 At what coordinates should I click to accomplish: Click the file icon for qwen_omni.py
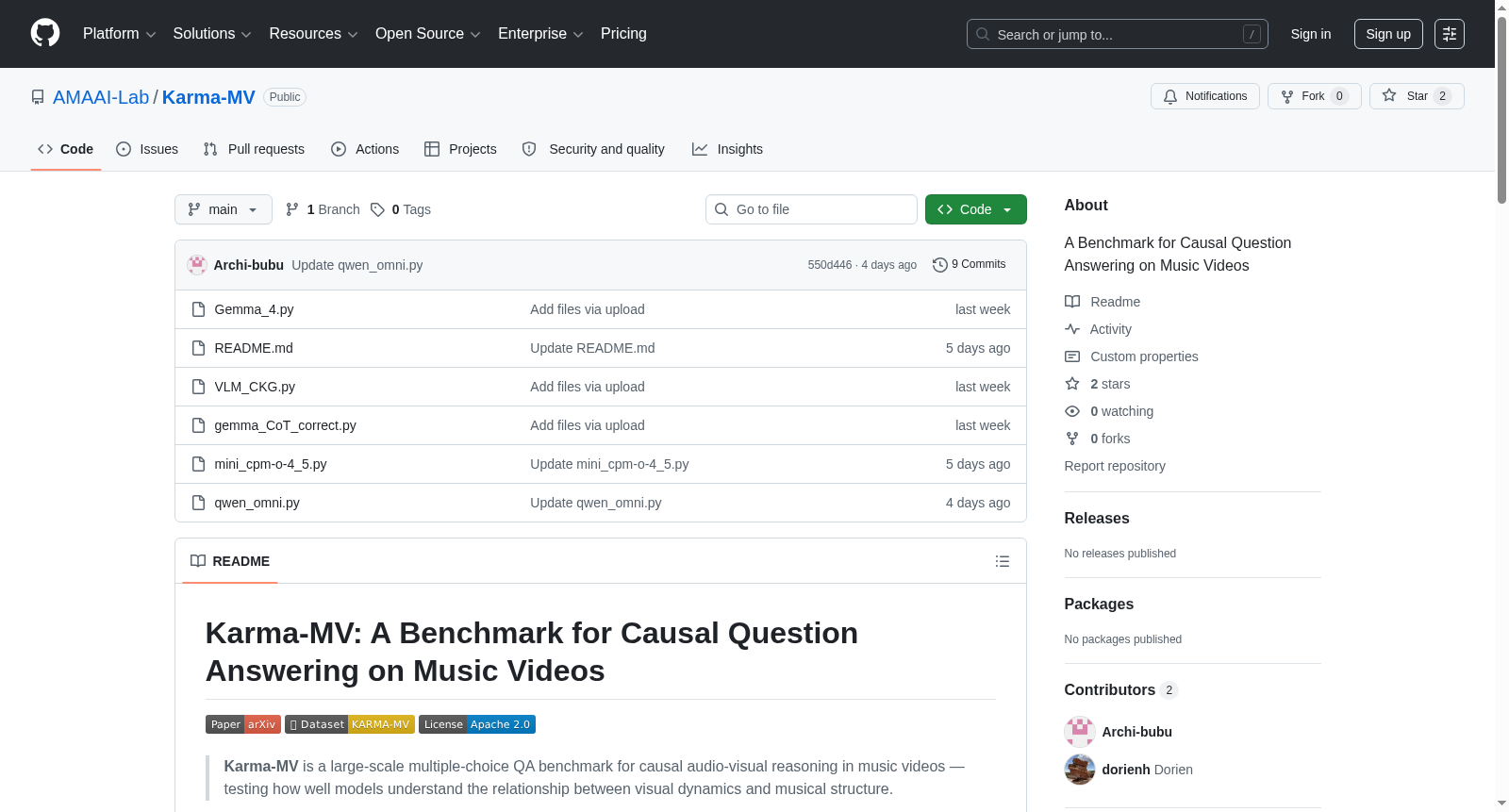pos(198,503)
